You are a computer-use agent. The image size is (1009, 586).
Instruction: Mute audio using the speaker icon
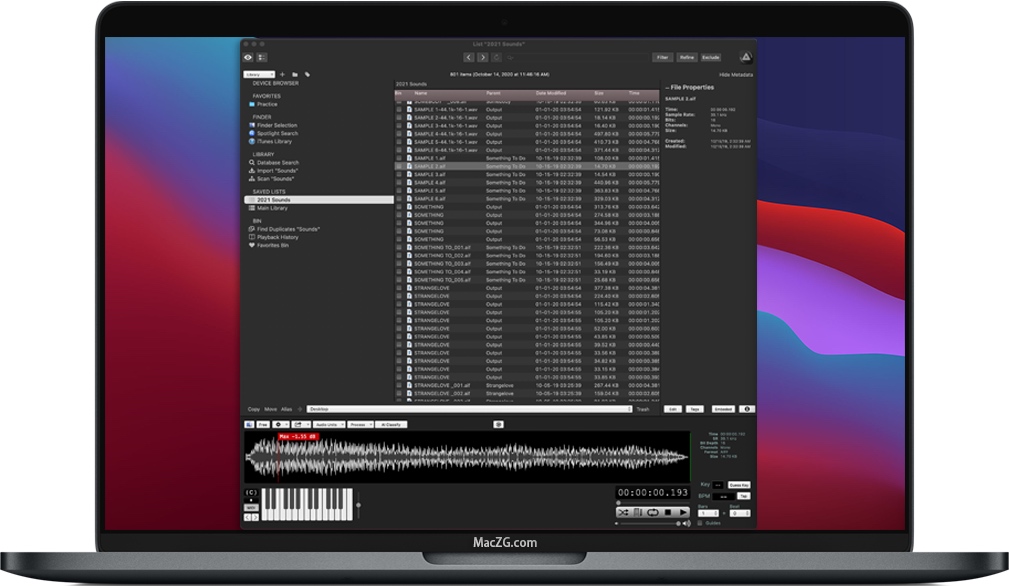click(686, 522)
